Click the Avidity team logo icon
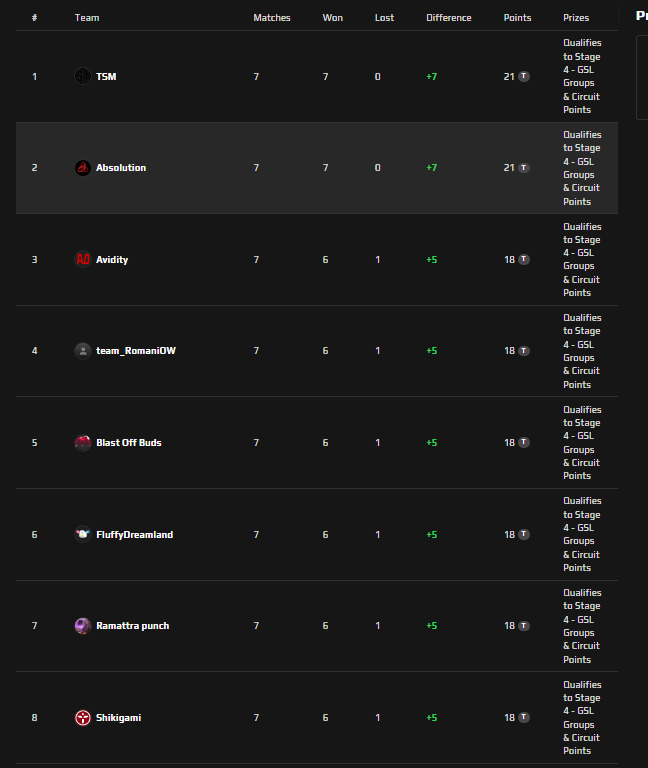Screen dimensions: 648x768 tap(83, 259)
